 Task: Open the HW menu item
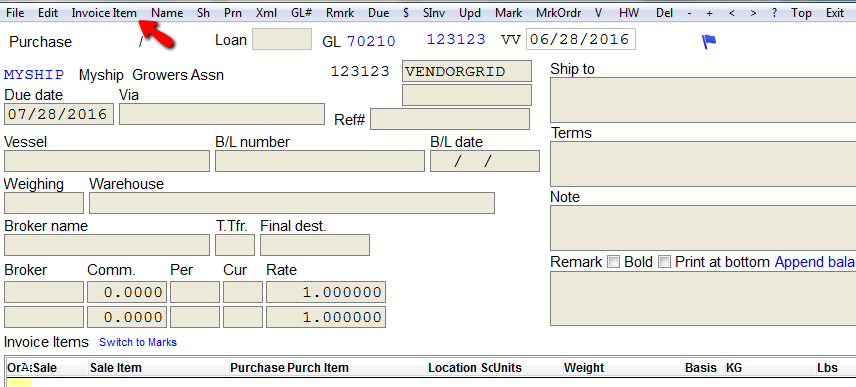(629, 13)
